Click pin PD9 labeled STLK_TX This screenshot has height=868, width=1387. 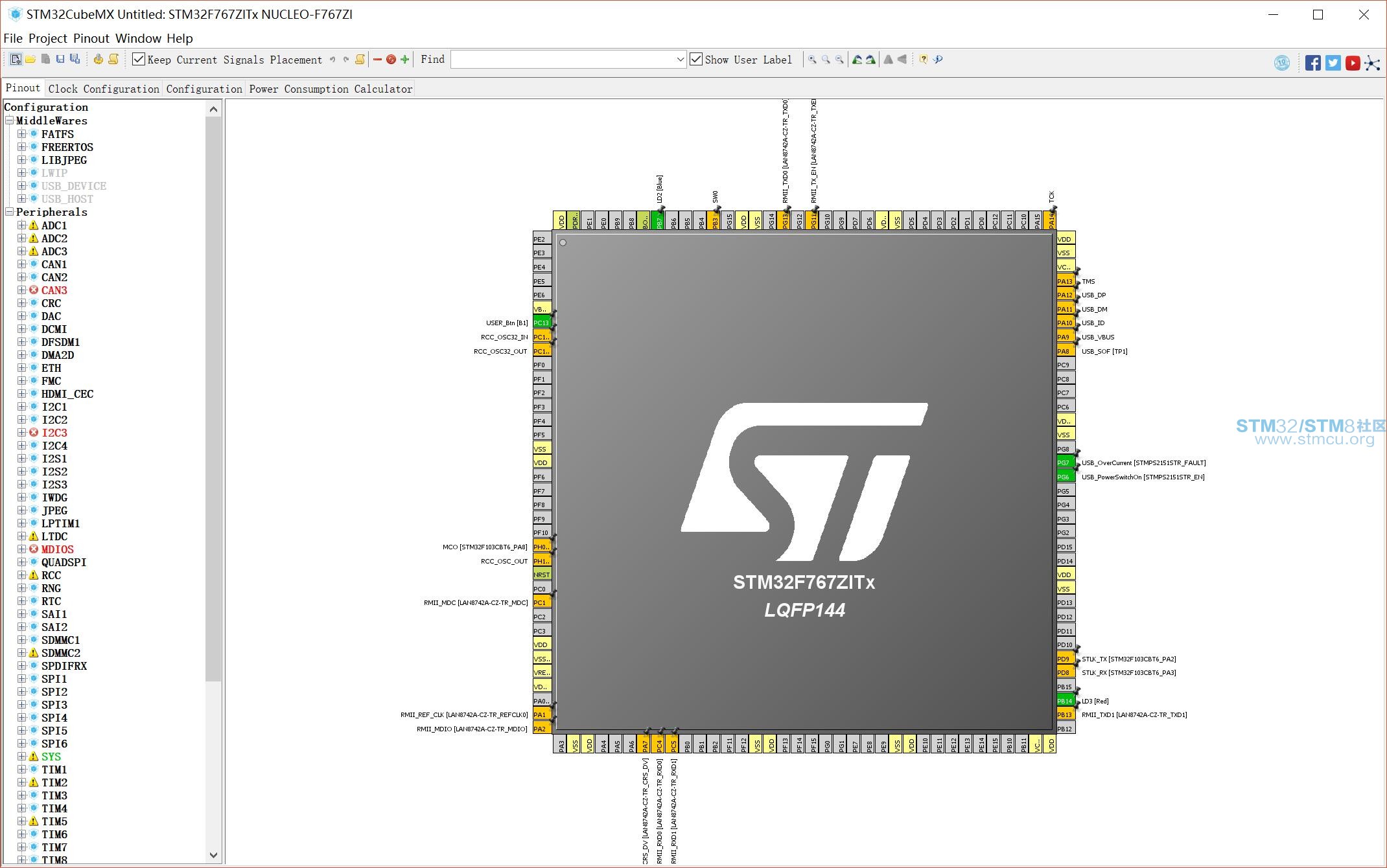1066,659
